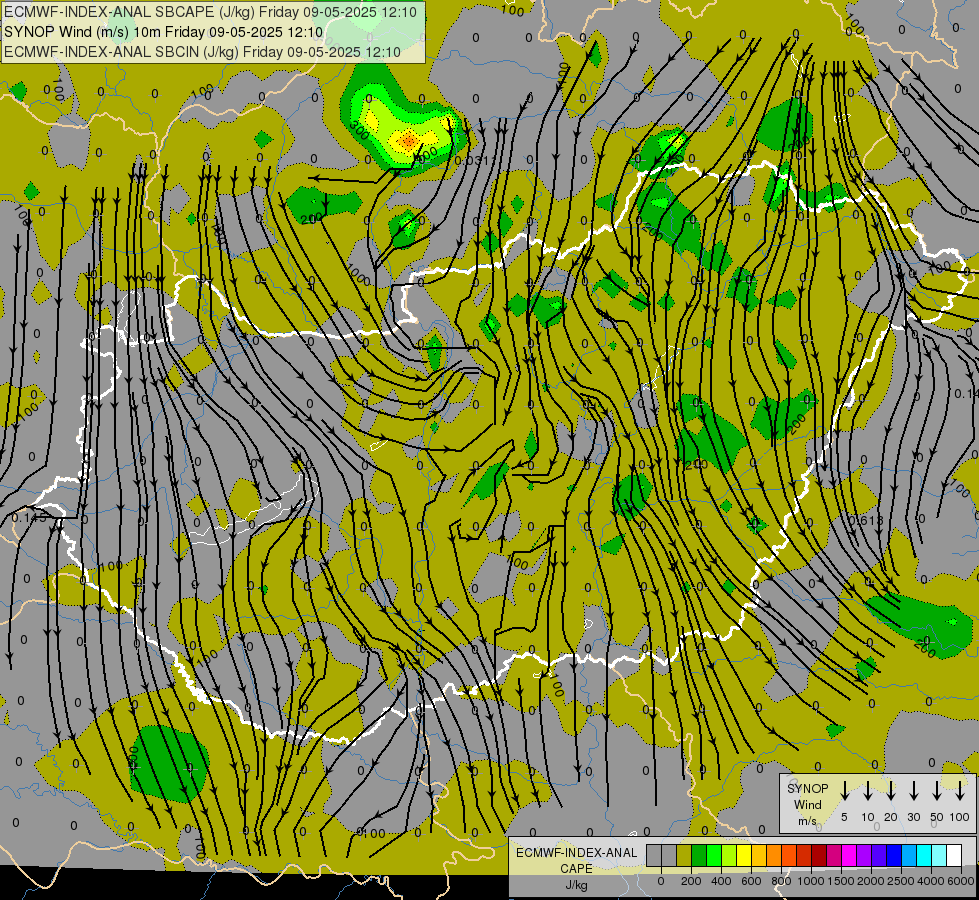Screen dimensions: 979x900
Task: Select the dark red swatch right of 1000 tick
Action: point(820,855)
